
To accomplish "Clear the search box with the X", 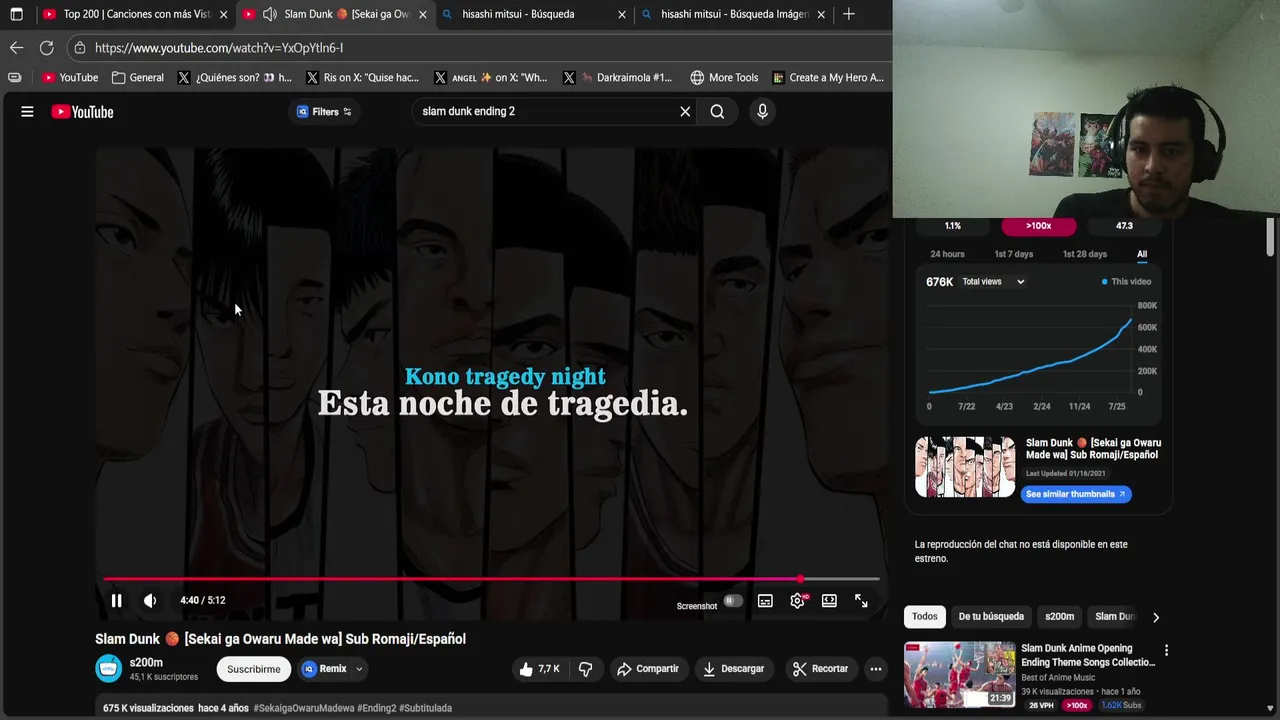I will point(685,111).
